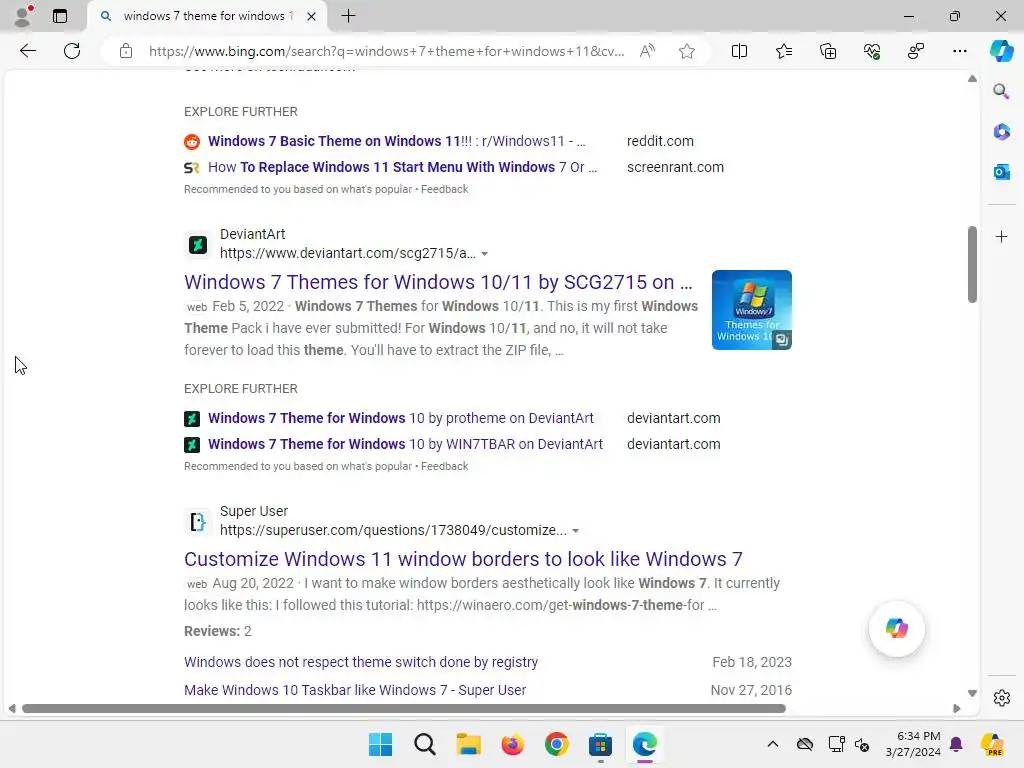Open Microsoft 365 sidebar icon
This screenshot has height=768, width=1024.
[x=1001, y=132]
